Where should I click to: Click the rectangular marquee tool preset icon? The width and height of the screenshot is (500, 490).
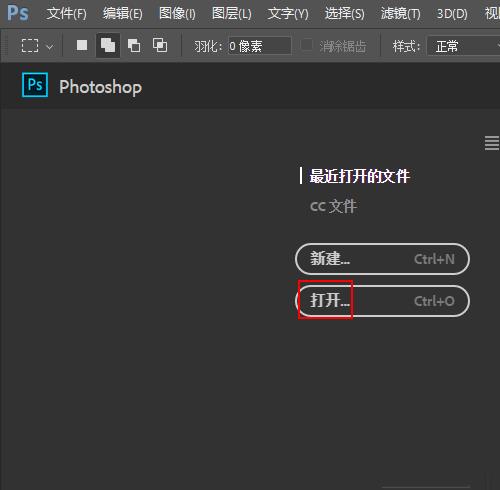click(x=30, y=46)
